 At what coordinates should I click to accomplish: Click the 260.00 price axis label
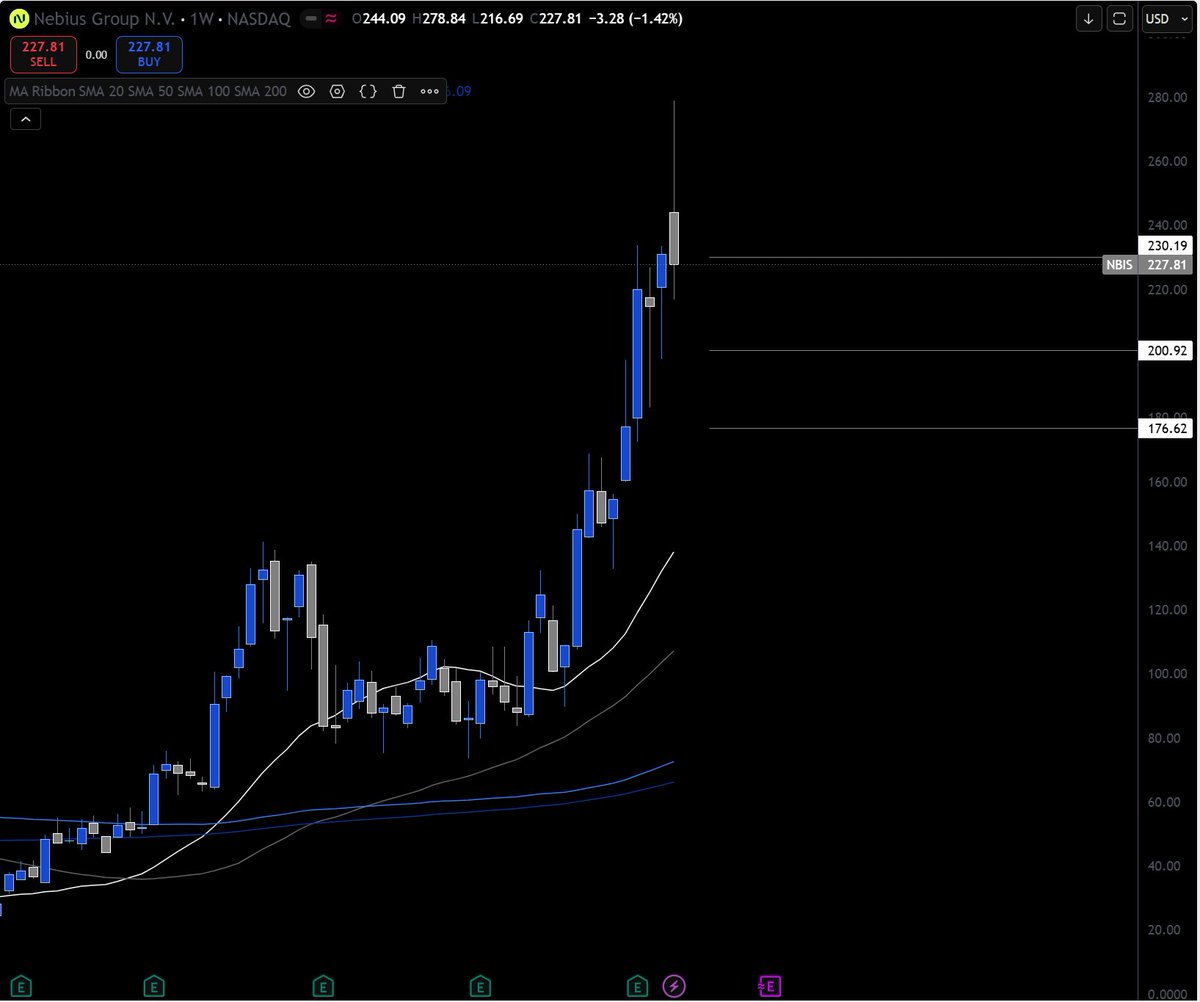click(1166, 161)
